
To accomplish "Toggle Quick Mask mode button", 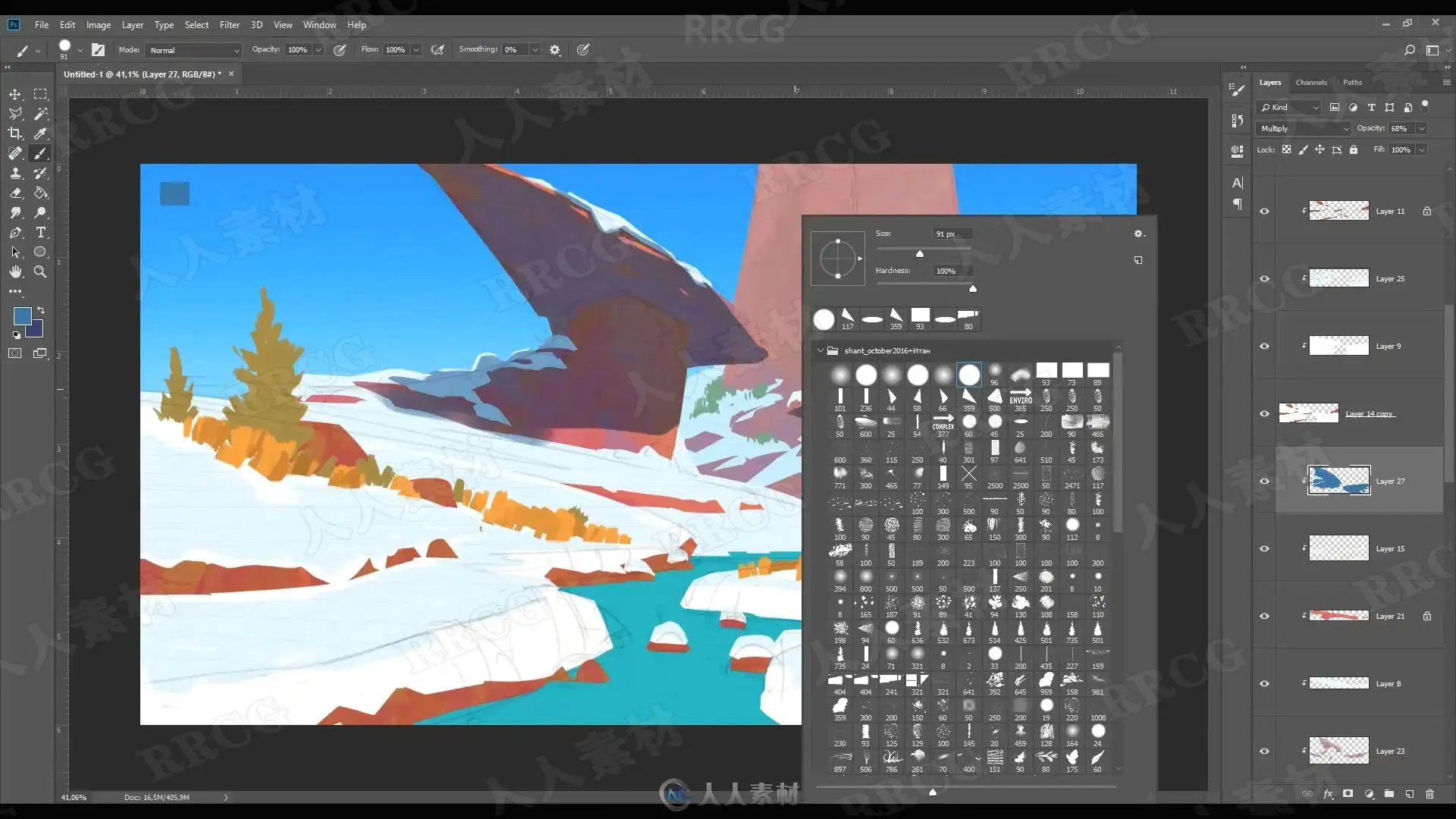I will coord(14,353).
